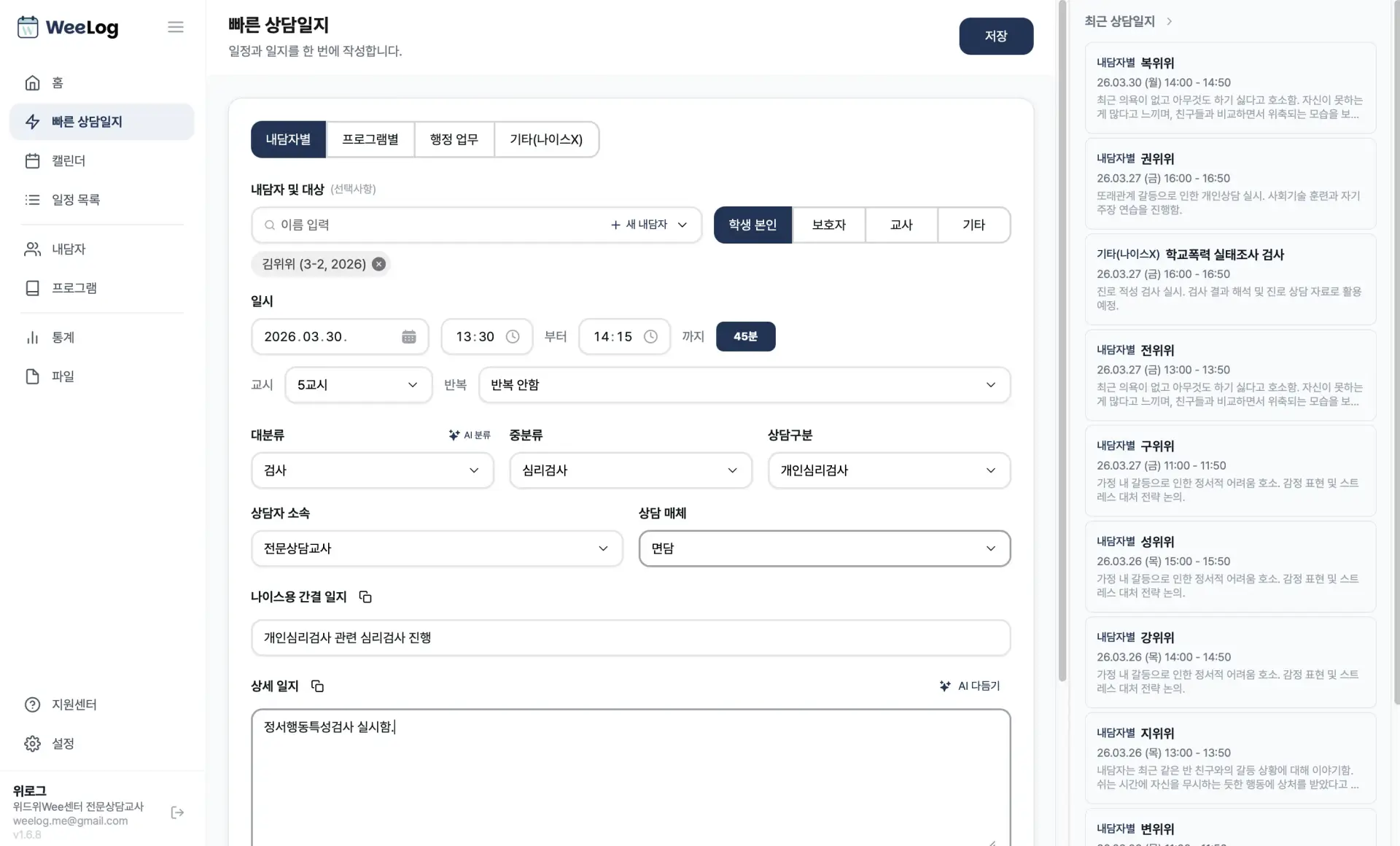Open the 교시 dropdown showing 5교시

click(357, 384)
